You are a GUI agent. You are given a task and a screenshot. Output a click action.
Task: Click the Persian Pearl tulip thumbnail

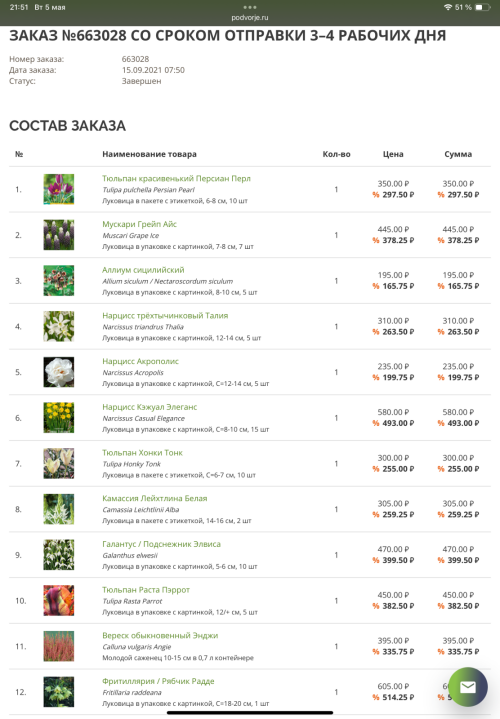pos(59,189)
